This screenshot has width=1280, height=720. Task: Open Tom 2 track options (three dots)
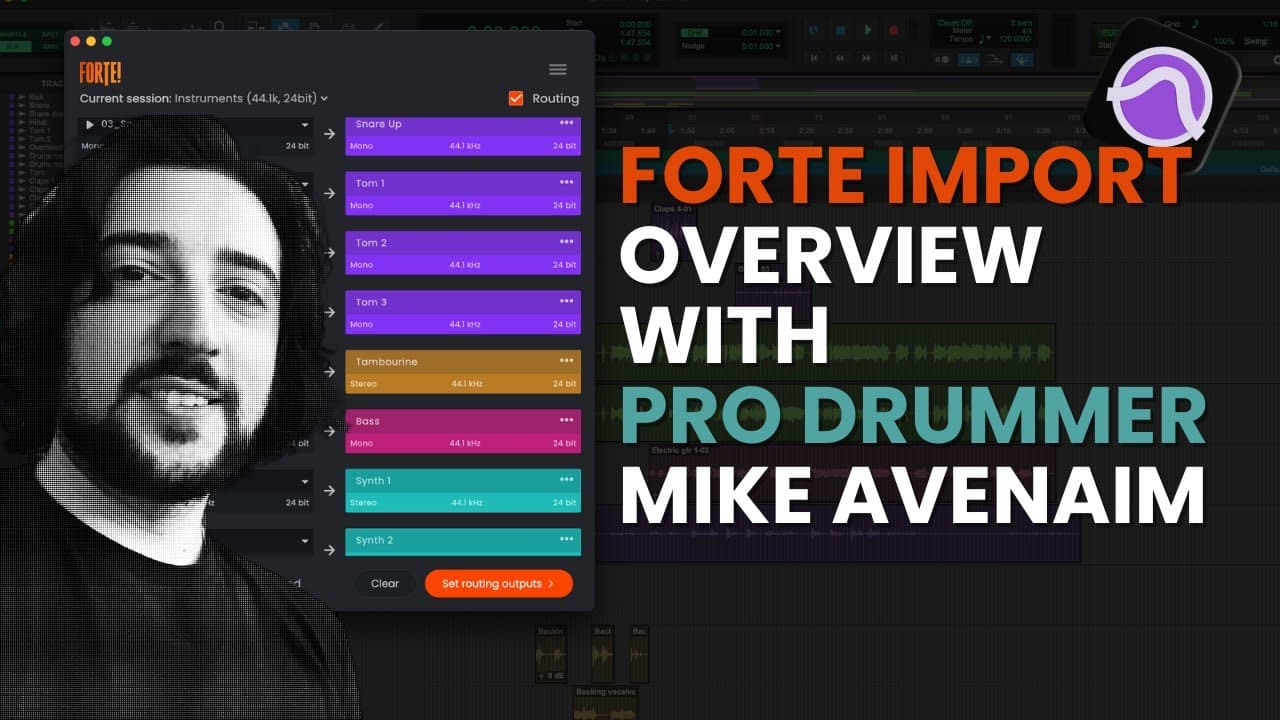click(x=567, y=242)
